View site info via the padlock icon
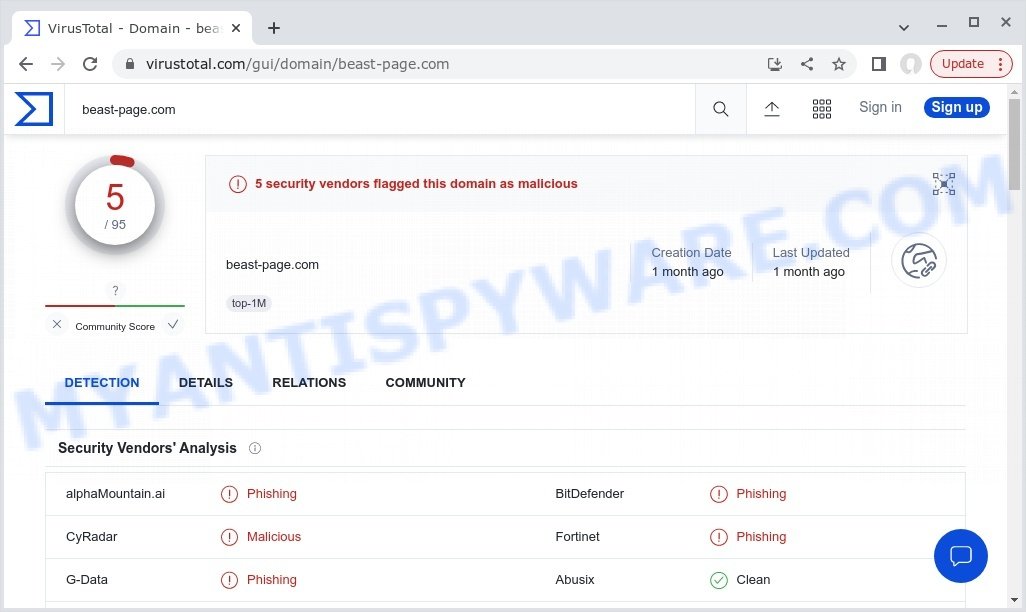The width and height of the screenshot is (1026, 612). [x=130, y=64]
